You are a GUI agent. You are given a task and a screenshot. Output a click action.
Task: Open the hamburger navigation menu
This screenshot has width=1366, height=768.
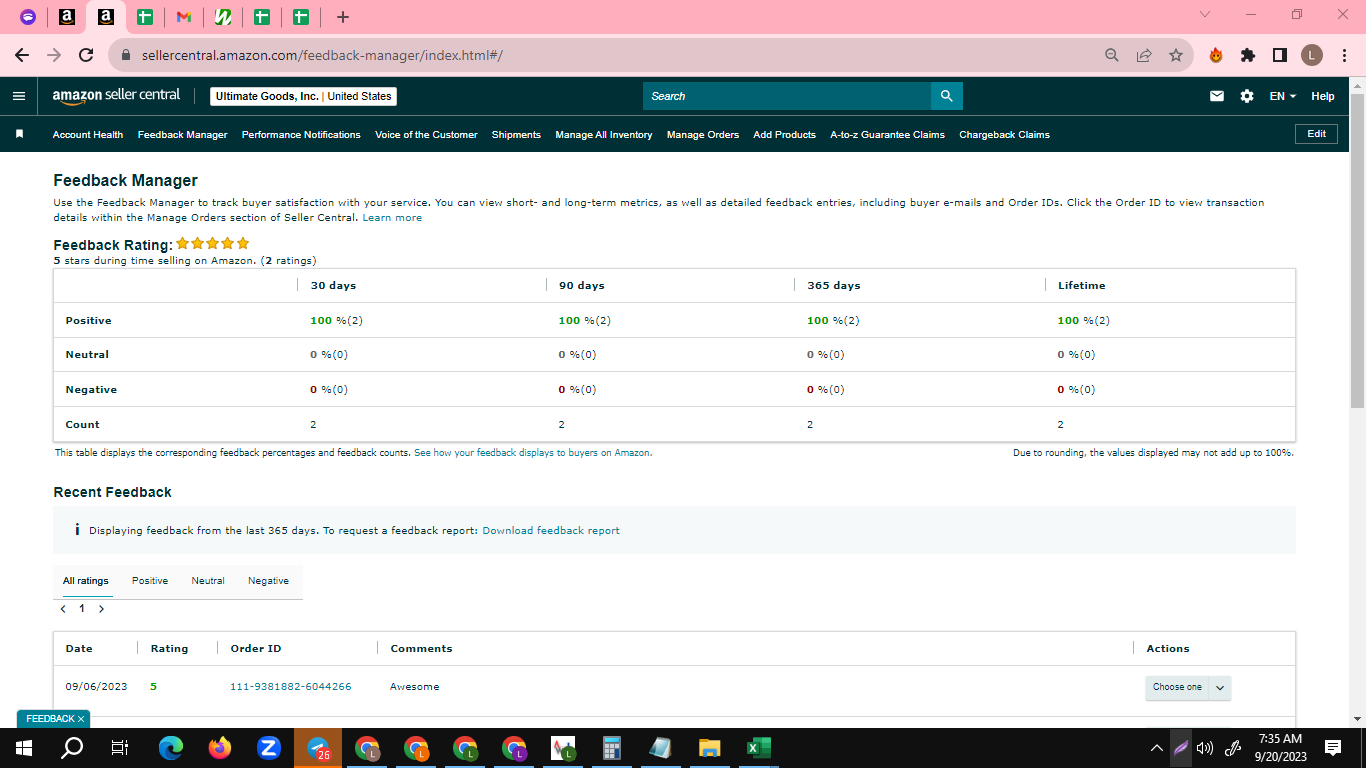pyautogui.click(x=18, y=96)
